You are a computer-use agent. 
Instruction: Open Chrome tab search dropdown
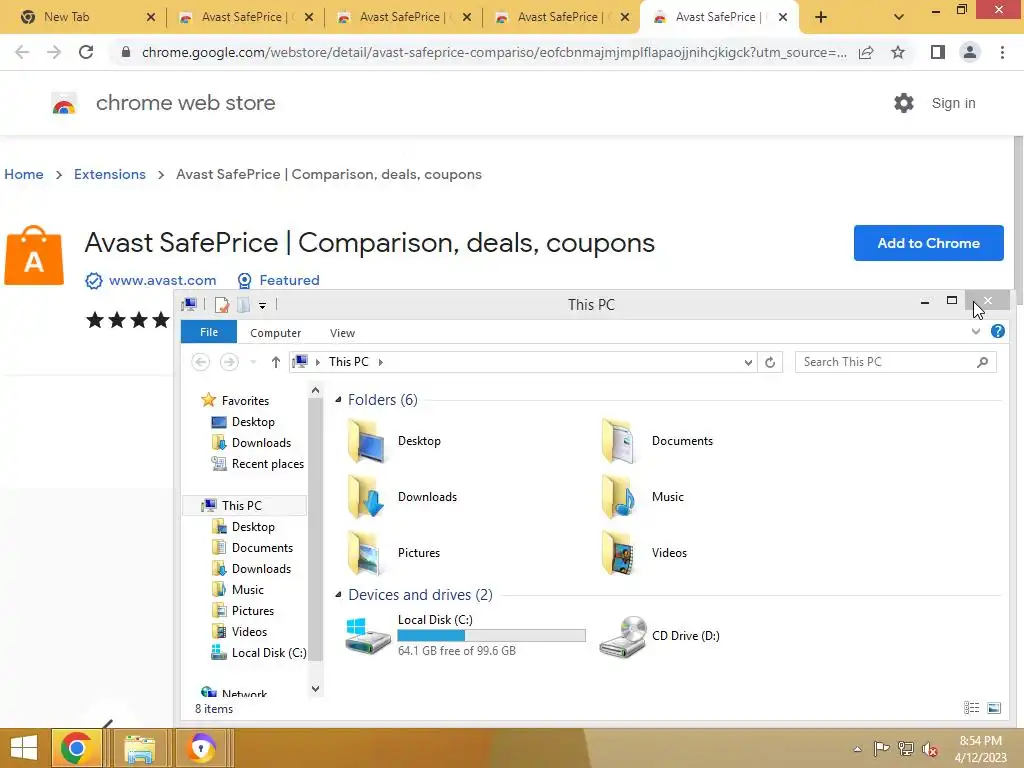point(899,17)
